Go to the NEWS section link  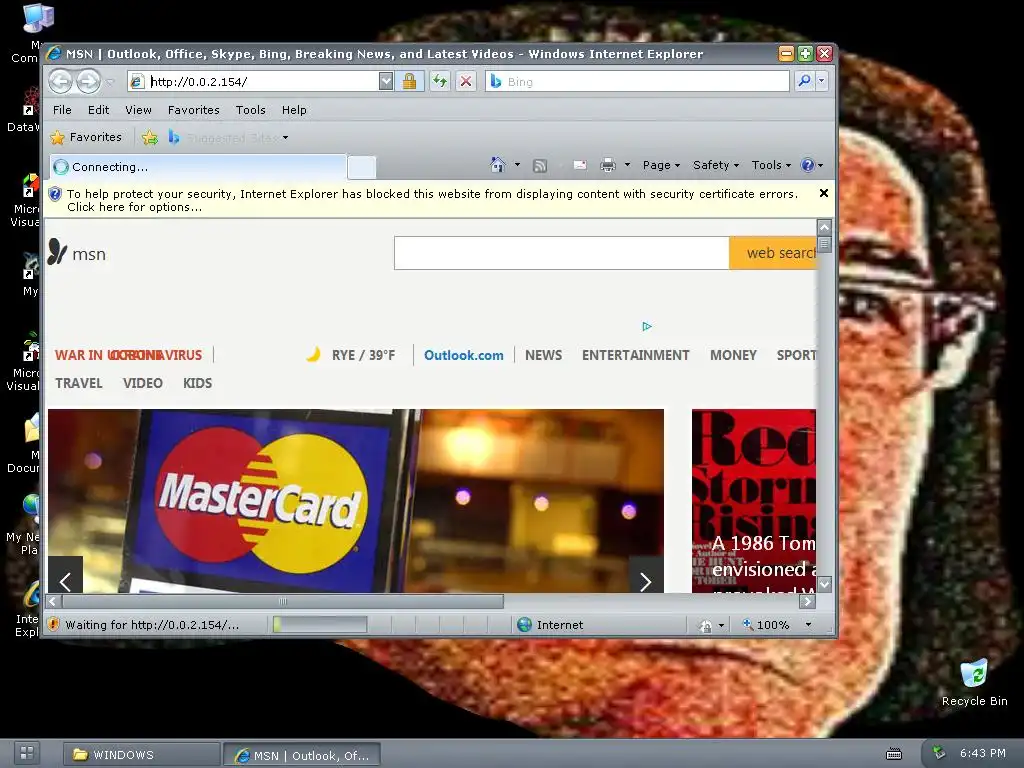tap(543, 355)
